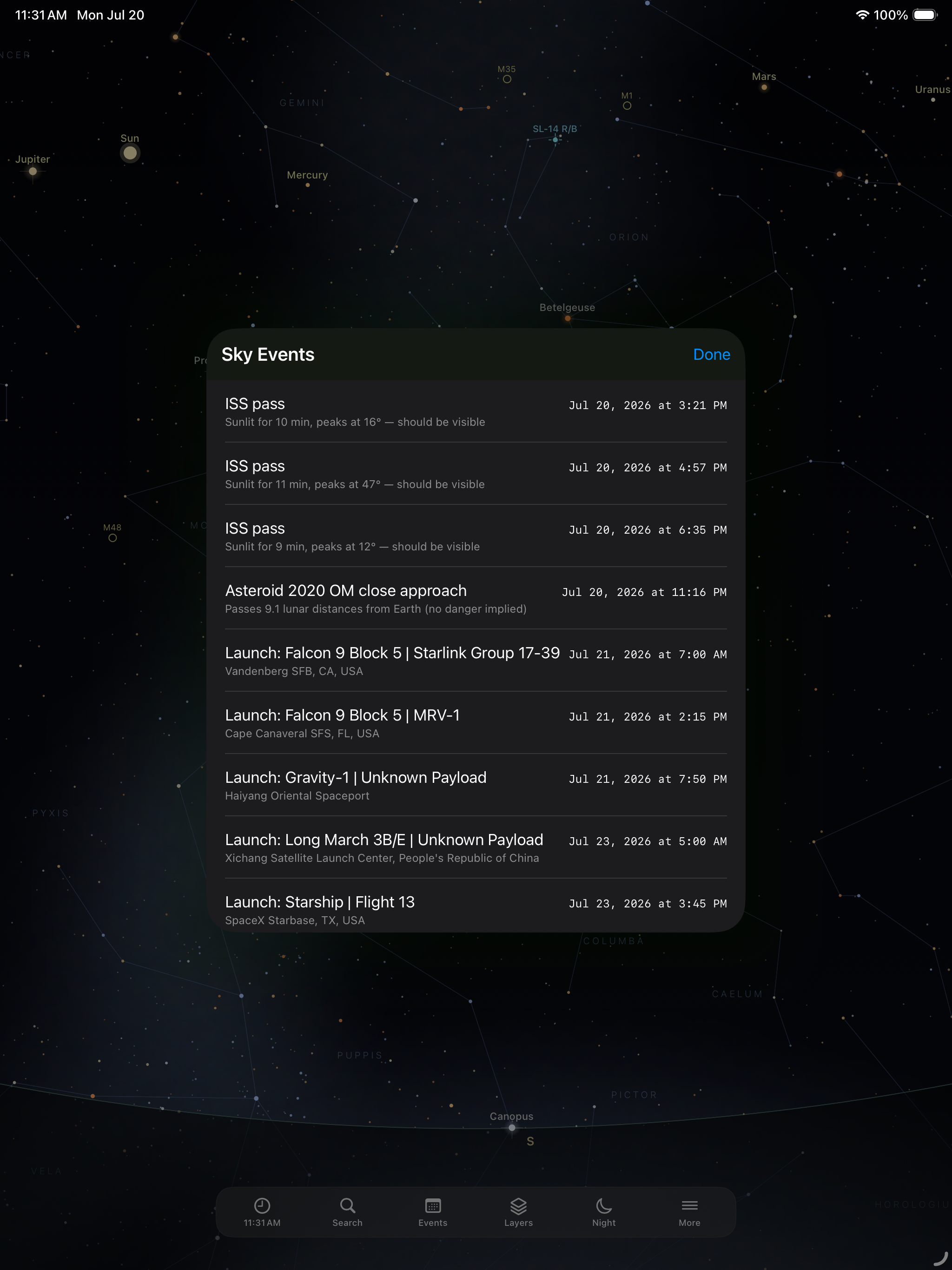The image size is (952, 1270).
Task: Tap Jupiter in the sky map
Action: (x=33, y=171)
